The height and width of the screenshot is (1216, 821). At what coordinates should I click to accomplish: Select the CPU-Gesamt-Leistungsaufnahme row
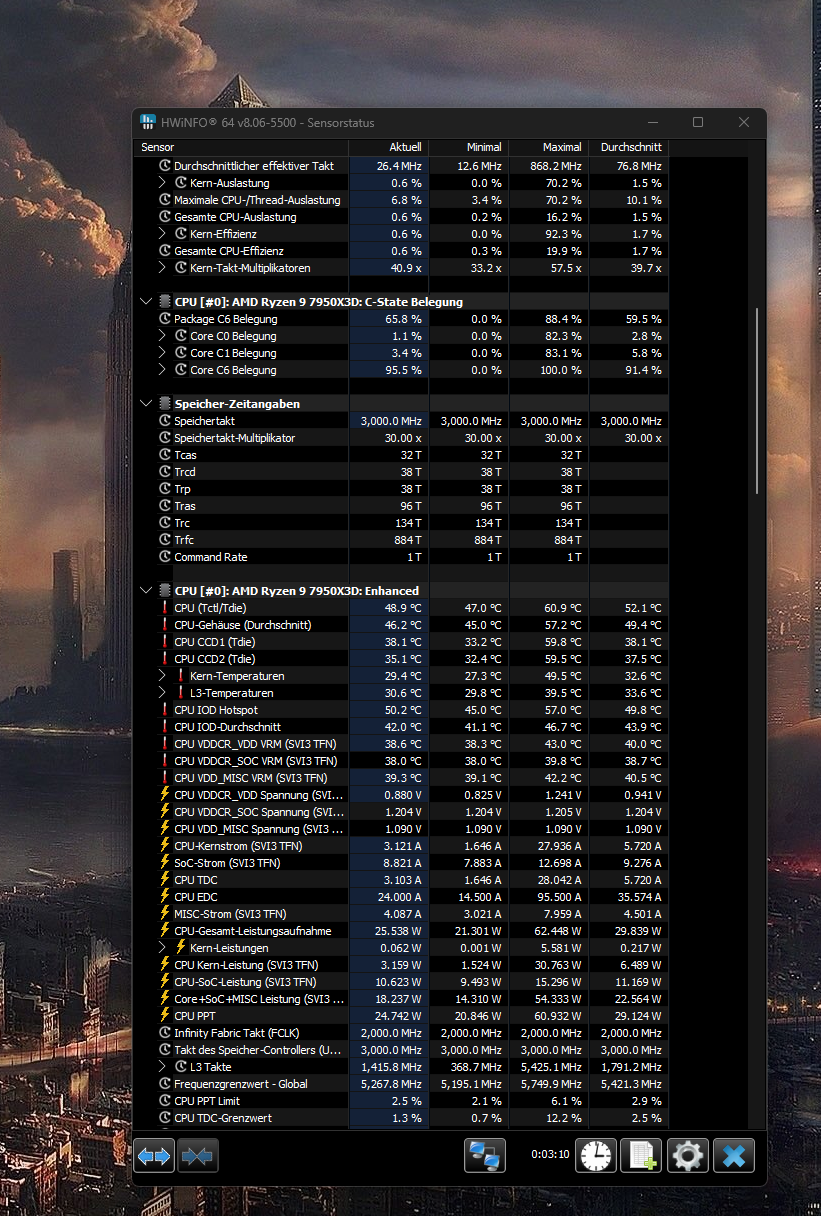point(403,931)
